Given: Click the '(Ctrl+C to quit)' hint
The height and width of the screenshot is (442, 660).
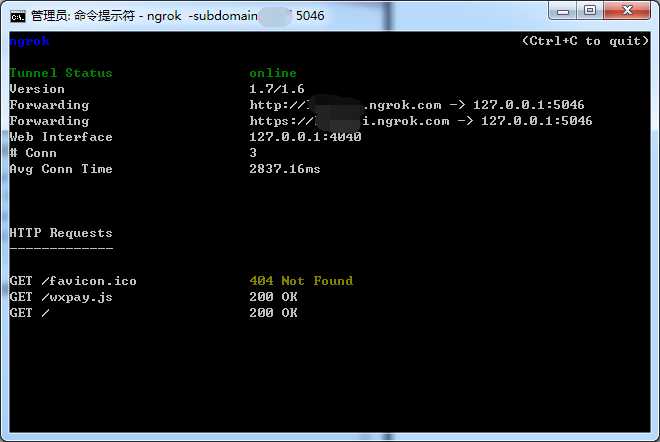Looking at the screenshot, I should 585,41.
